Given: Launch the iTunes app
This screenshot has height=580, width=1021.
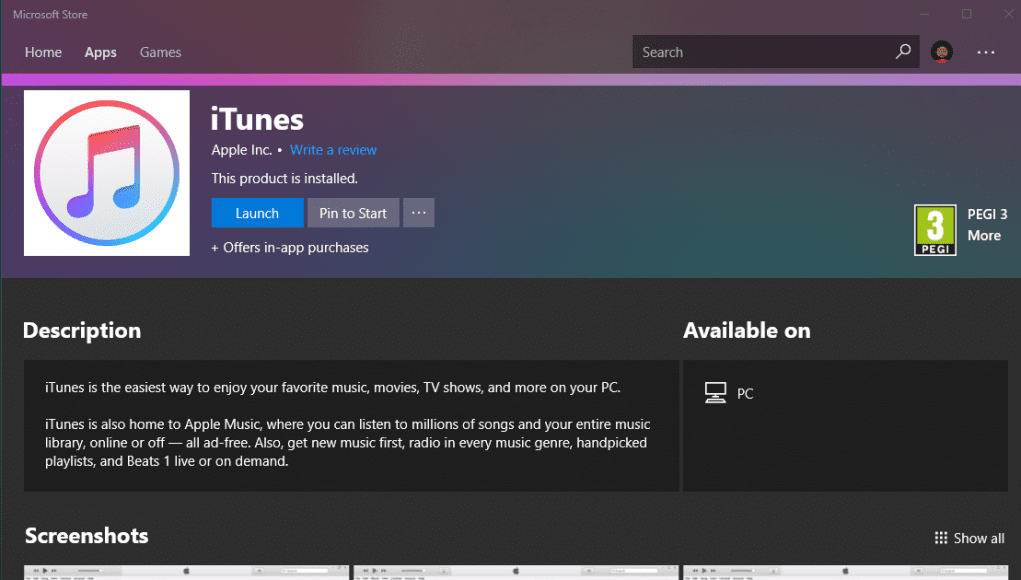Looking at the screenshot, I should 257,213.
